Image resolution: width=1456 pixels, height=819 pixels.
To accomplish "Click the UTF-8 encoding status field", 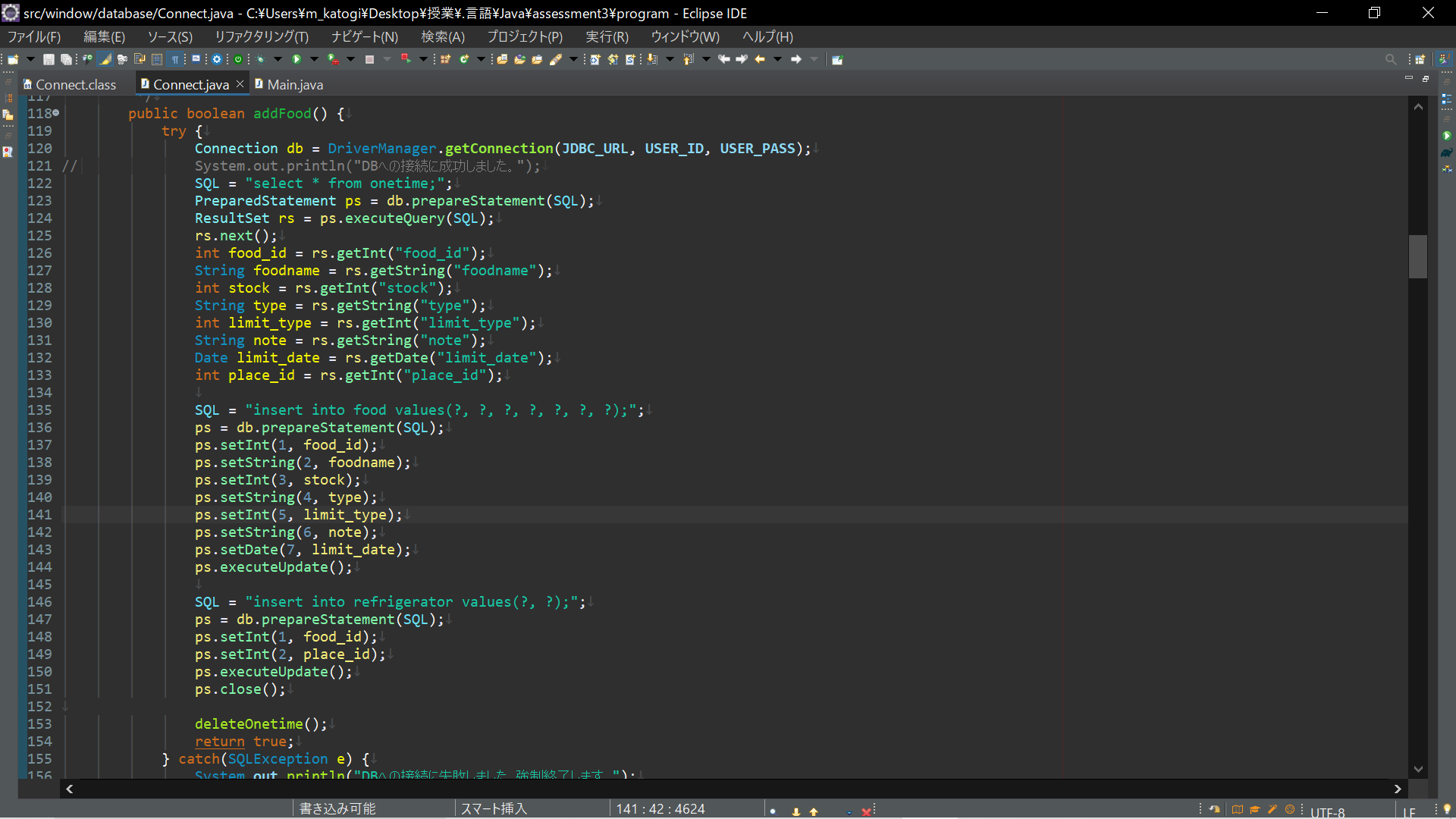I will tap(1328, 811).
